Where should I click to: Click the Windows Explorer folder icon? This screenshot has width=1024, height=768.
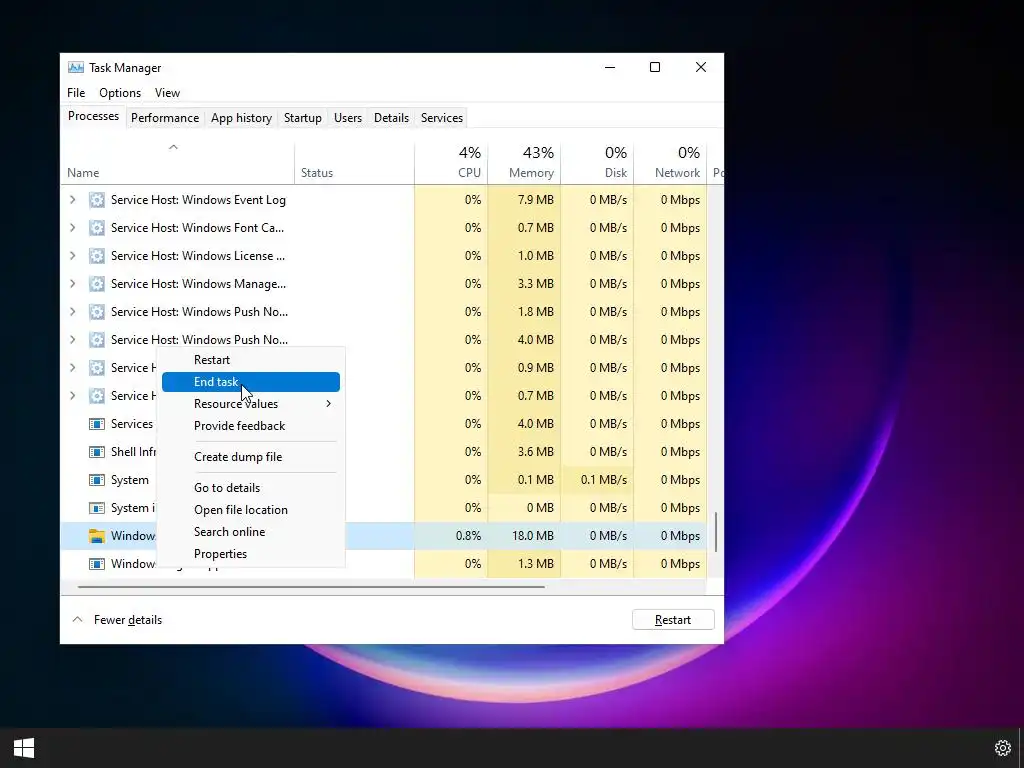click(97, 536)
